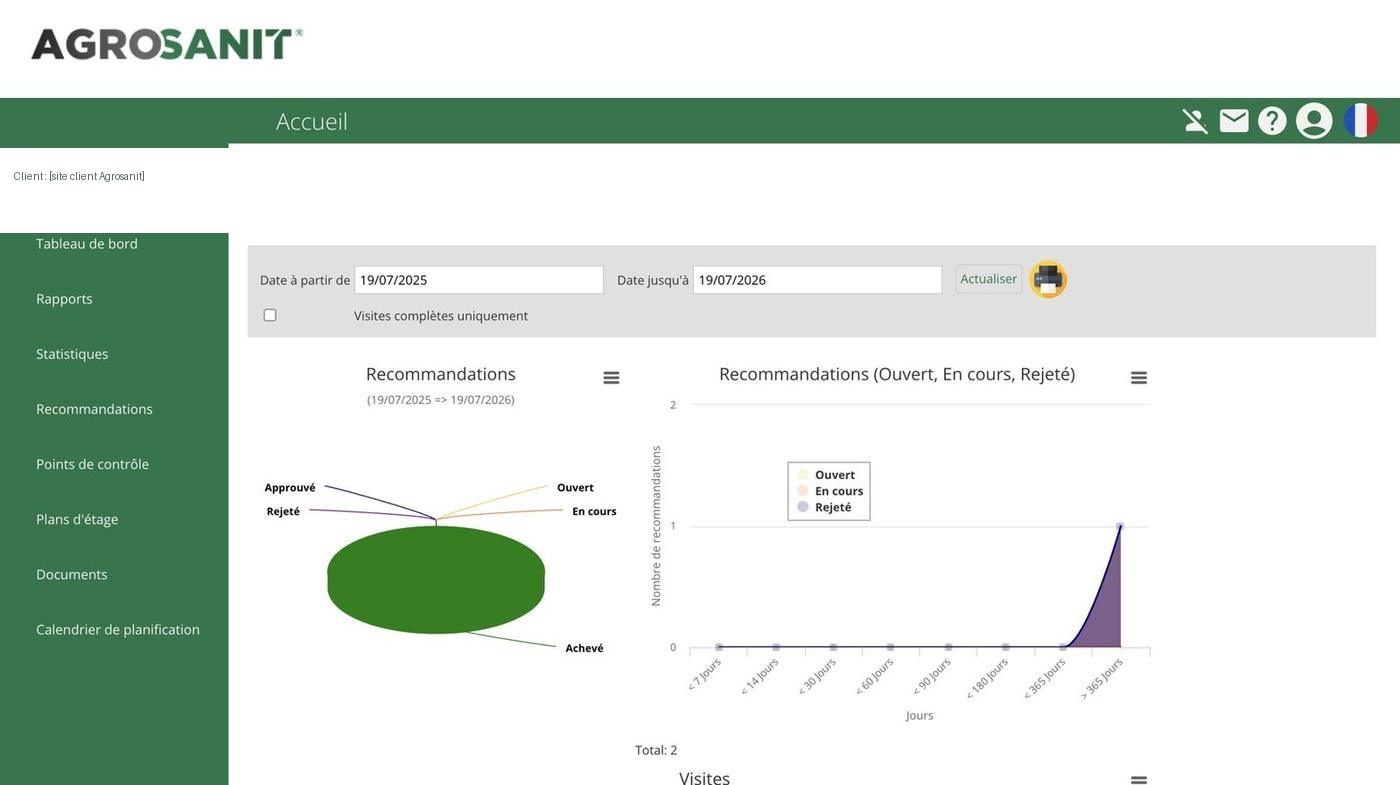The height and width of the screenshot is (785, 1400).
Task: Click the Actualiser button
Action: (x=989, y=279)
